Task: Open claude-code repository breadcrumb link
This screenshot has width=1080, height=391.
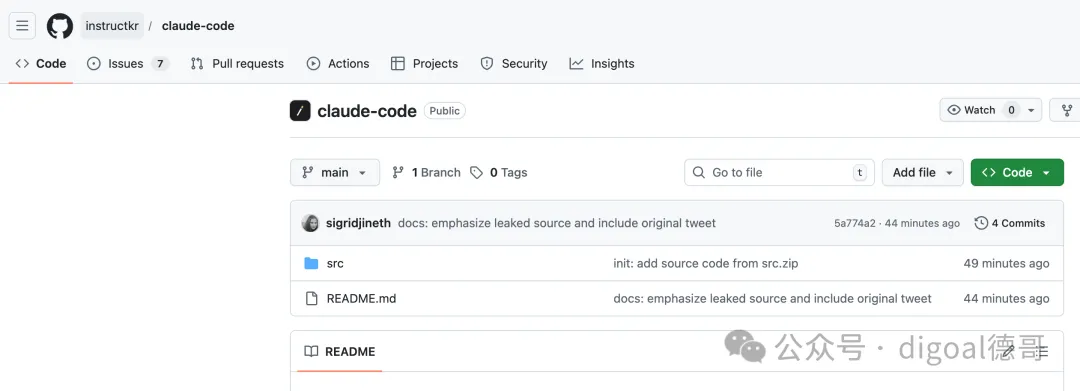Action: pos(198,26)
